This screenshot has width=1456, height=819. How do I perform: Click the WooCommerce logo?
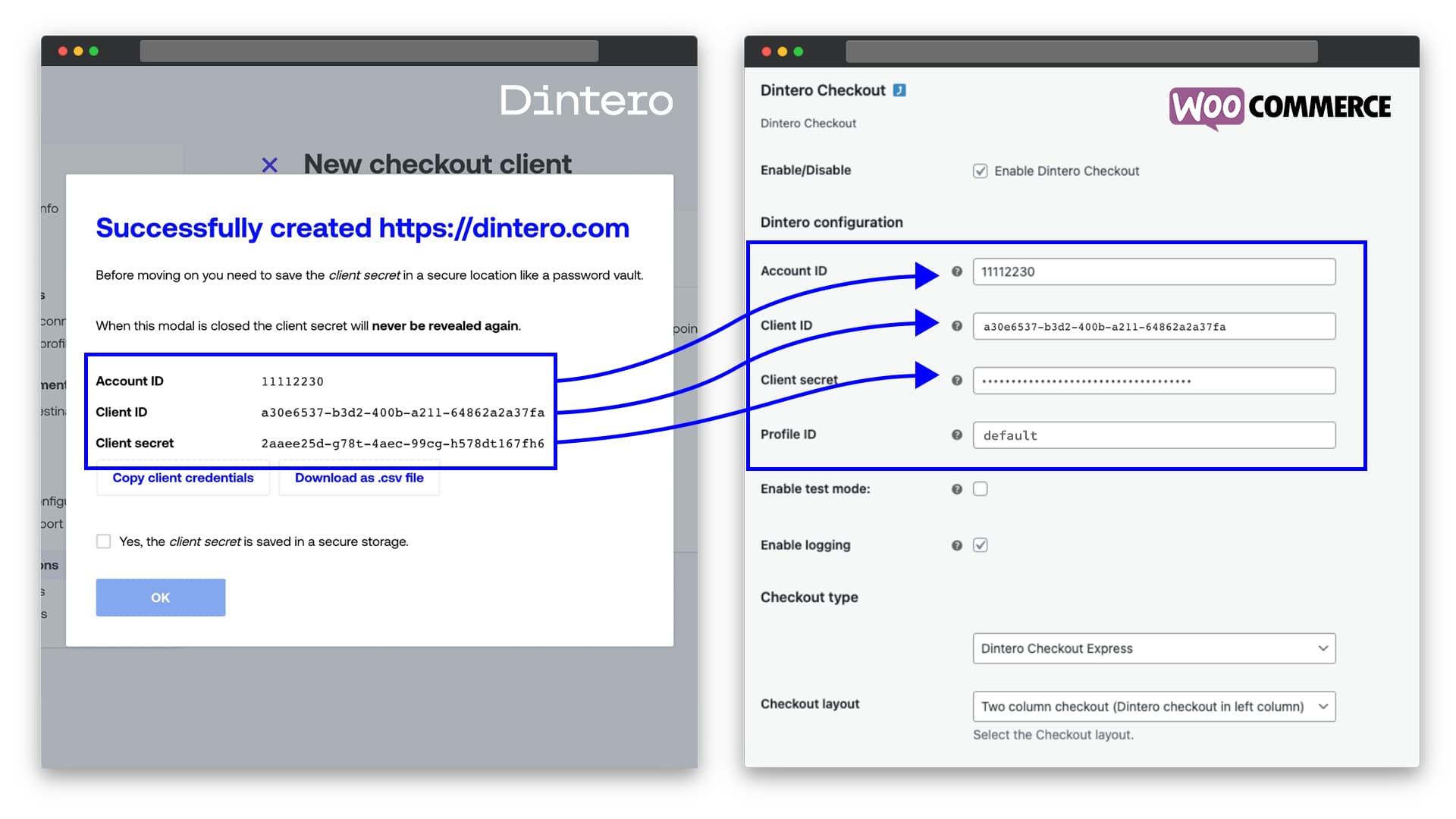click(1280, 106)
